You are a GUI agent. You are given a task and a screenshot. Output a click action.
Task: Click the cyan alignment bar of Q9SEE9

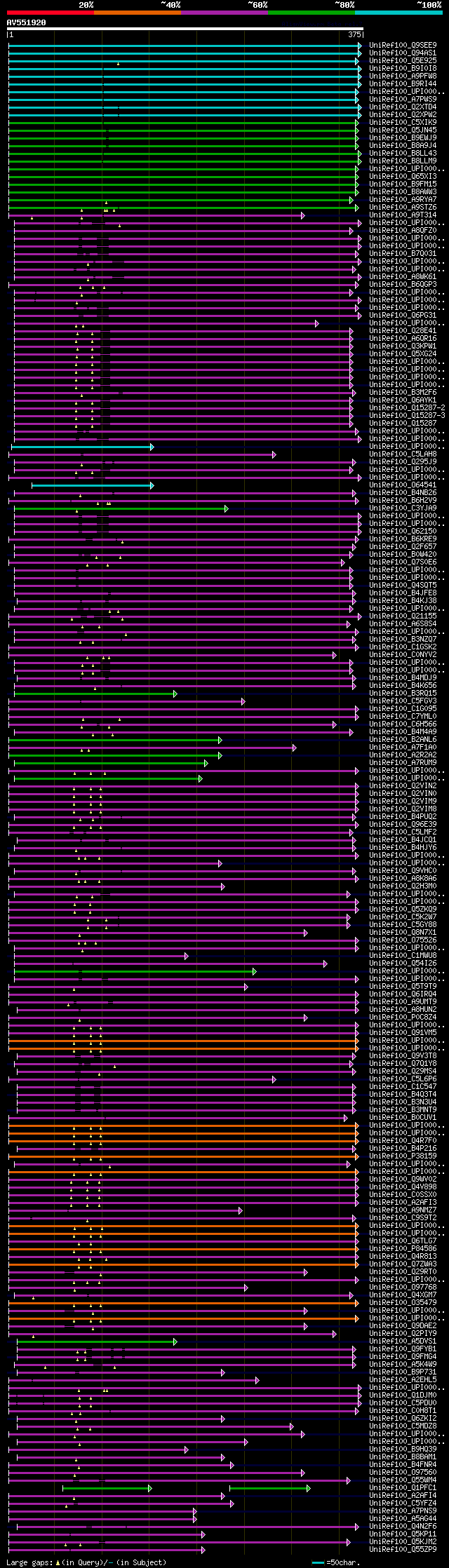185,46
